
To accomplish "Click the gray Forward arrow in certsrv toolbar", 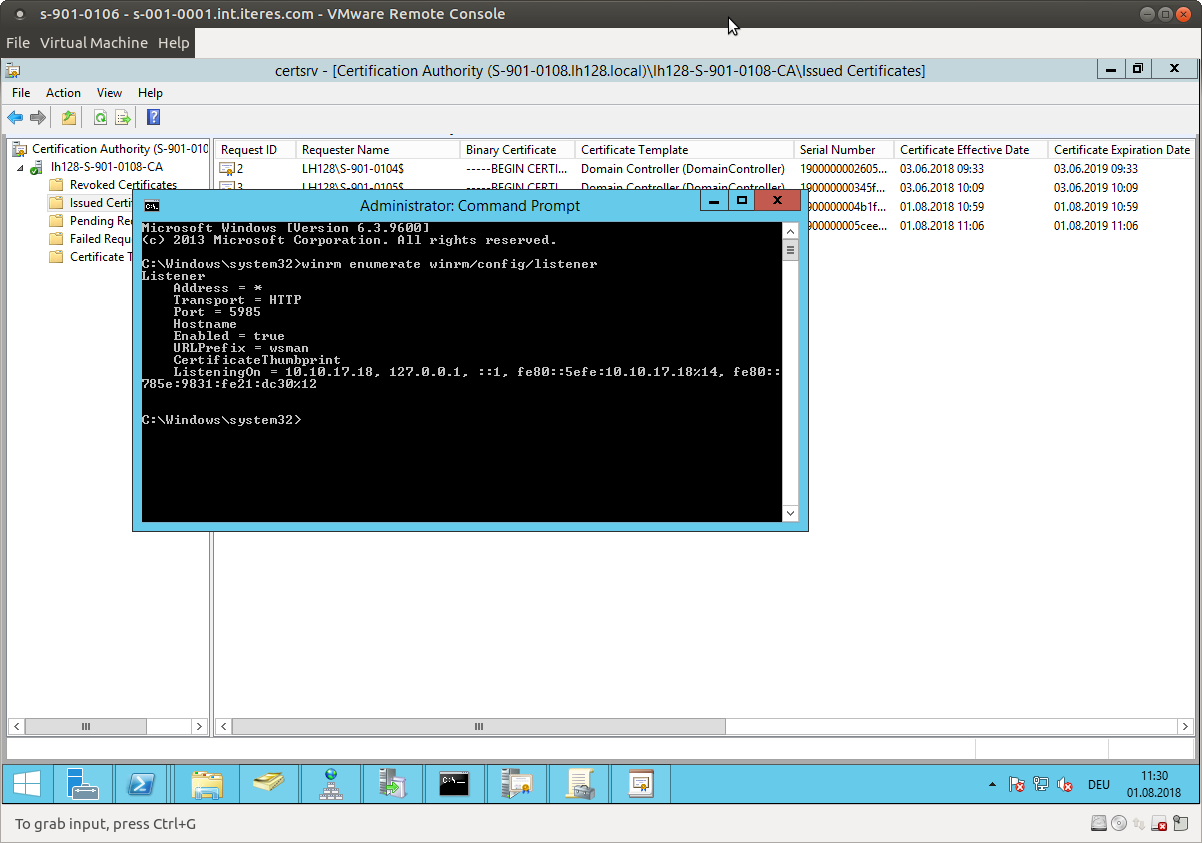I will 38,118.
